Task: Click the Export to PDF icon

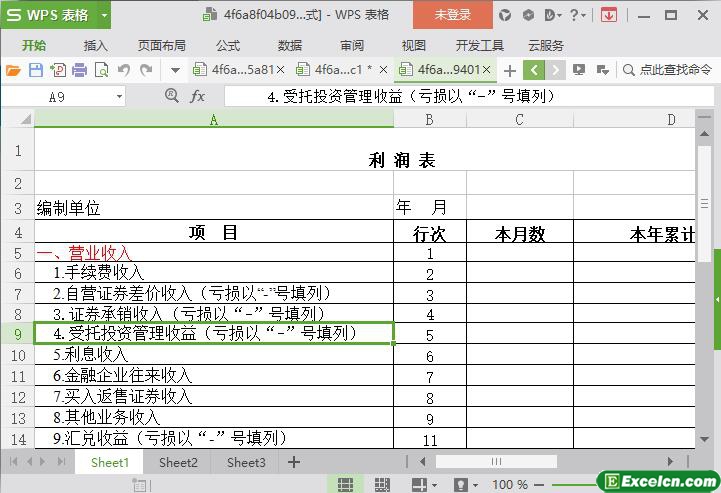Action: (58, 70)
